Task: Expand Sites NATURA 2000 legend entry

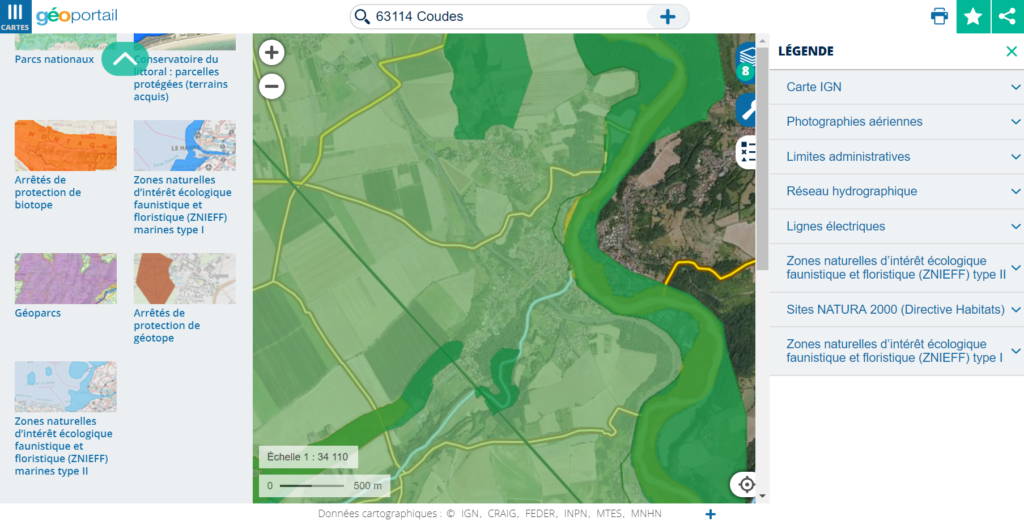Action: click(896, 309)
